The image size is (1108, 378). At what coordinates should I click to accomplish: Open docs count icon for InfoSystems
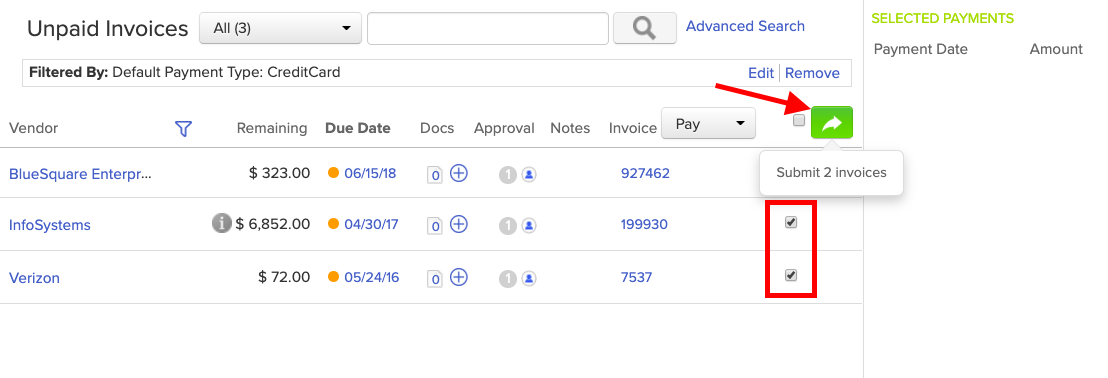coord(435,226)
